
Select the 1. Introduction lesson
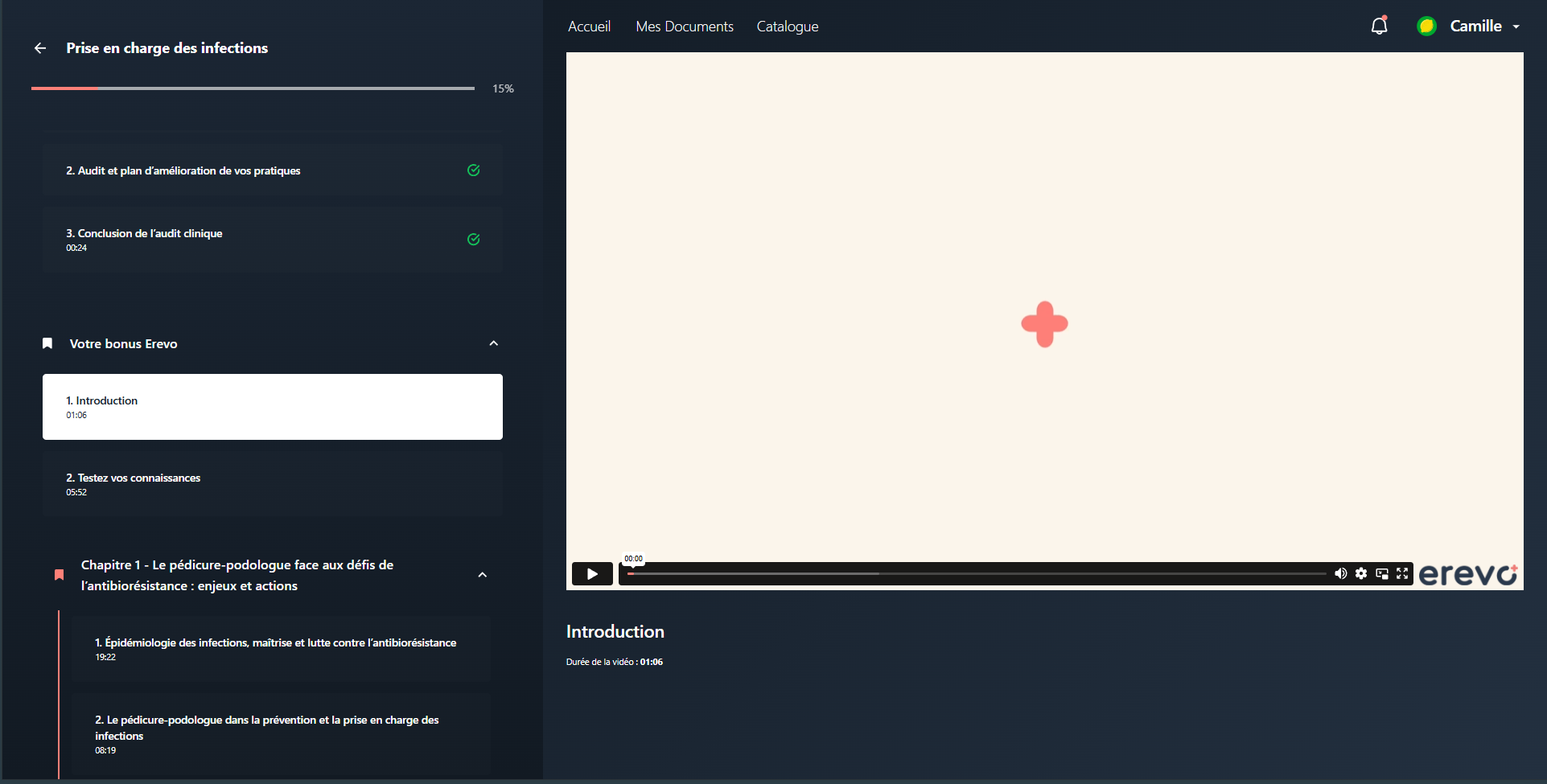pos(273,407)
